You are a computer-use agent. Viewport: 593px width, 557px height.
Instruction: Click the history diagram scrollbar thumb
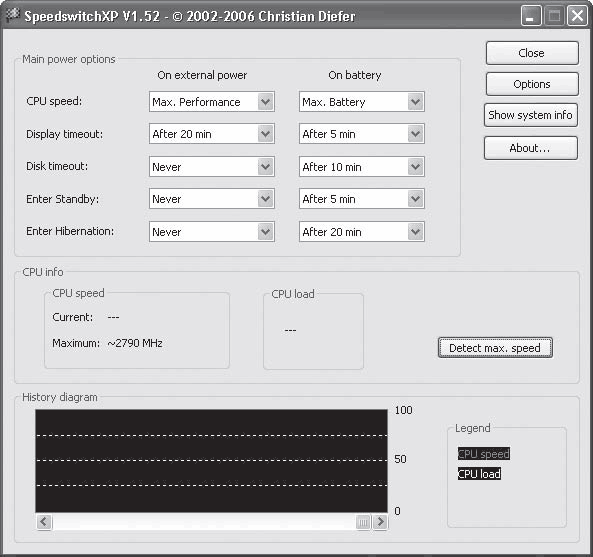pos(363,522)
